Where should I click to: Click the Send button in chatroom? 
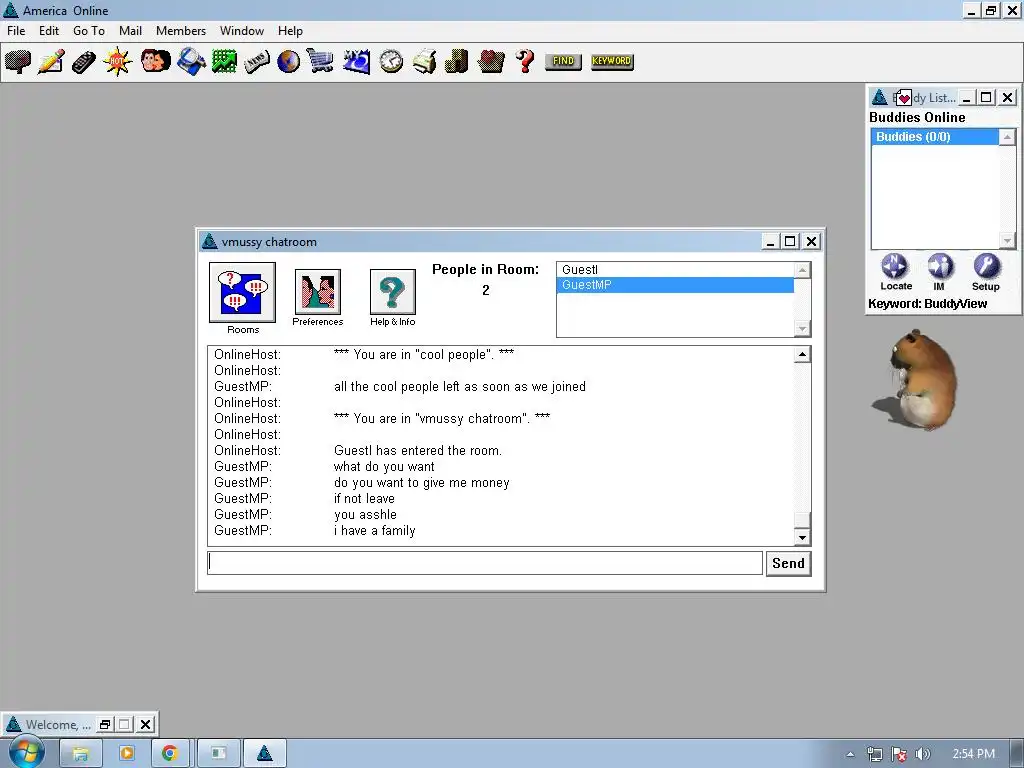point(788,564)
